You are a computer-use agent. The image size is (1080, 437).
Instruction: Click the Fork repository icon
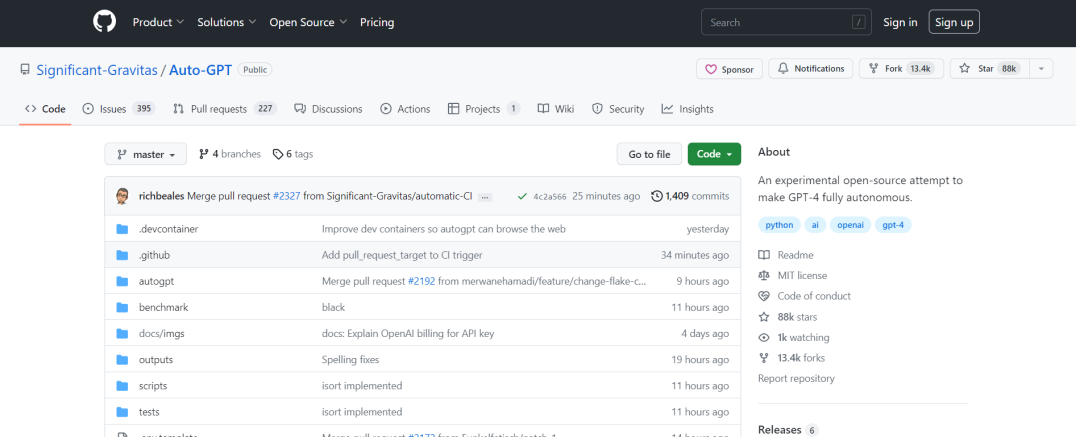(874, 69)
